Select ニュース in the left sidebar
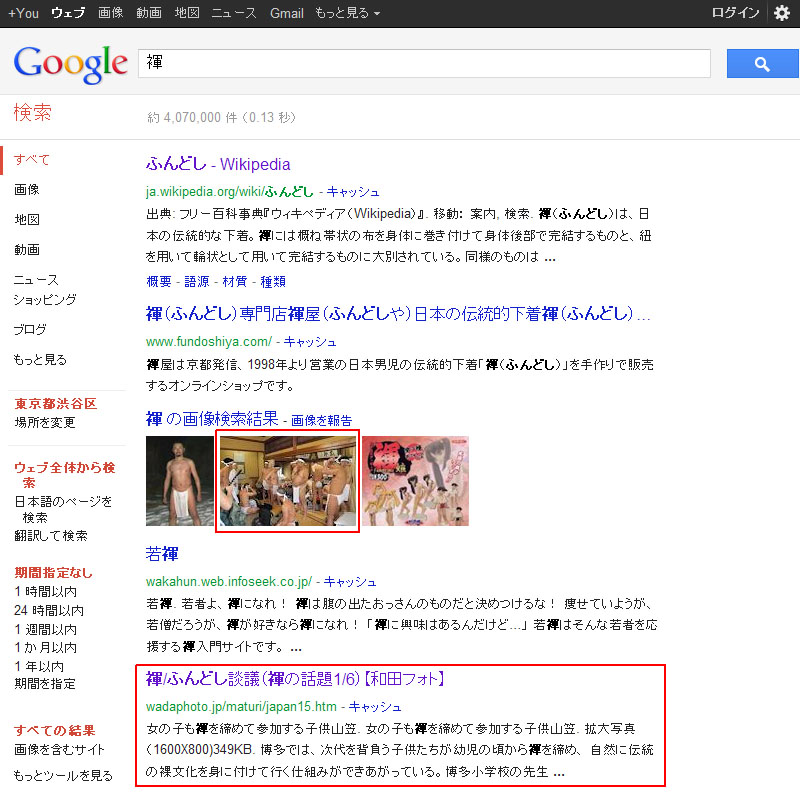The image size is (800, 800). 36,280
